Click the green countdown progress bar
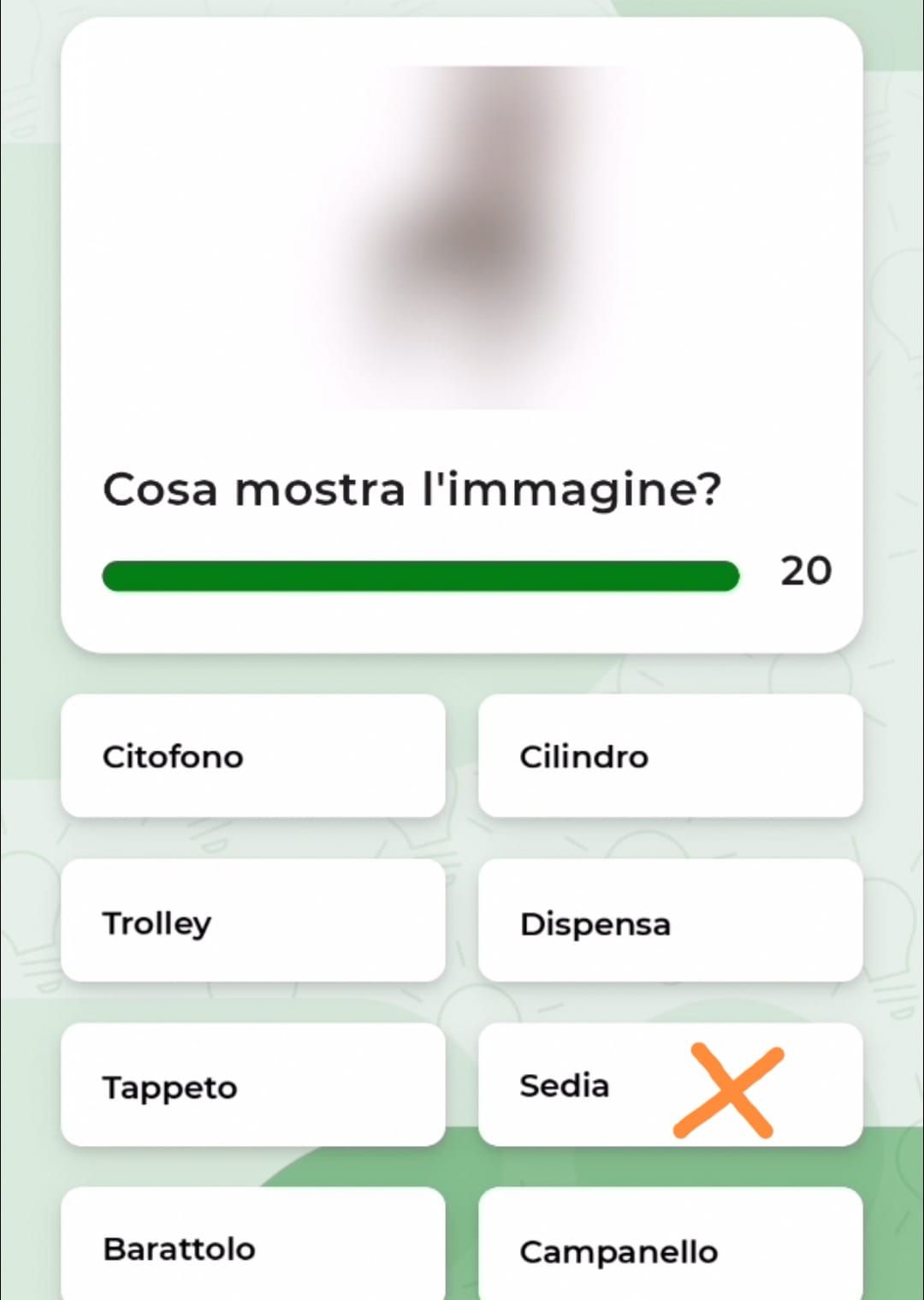Viewport: 924px width, 1300px height. point(419,576)
